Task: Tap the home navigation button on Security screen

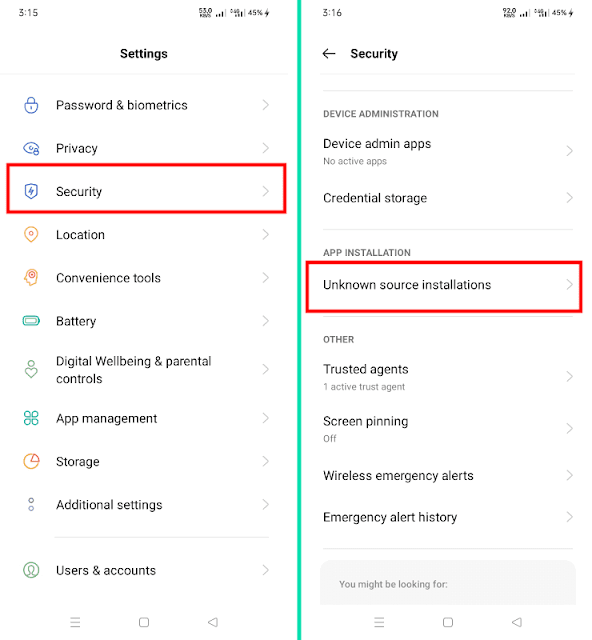Action: (x=448, y=622)
